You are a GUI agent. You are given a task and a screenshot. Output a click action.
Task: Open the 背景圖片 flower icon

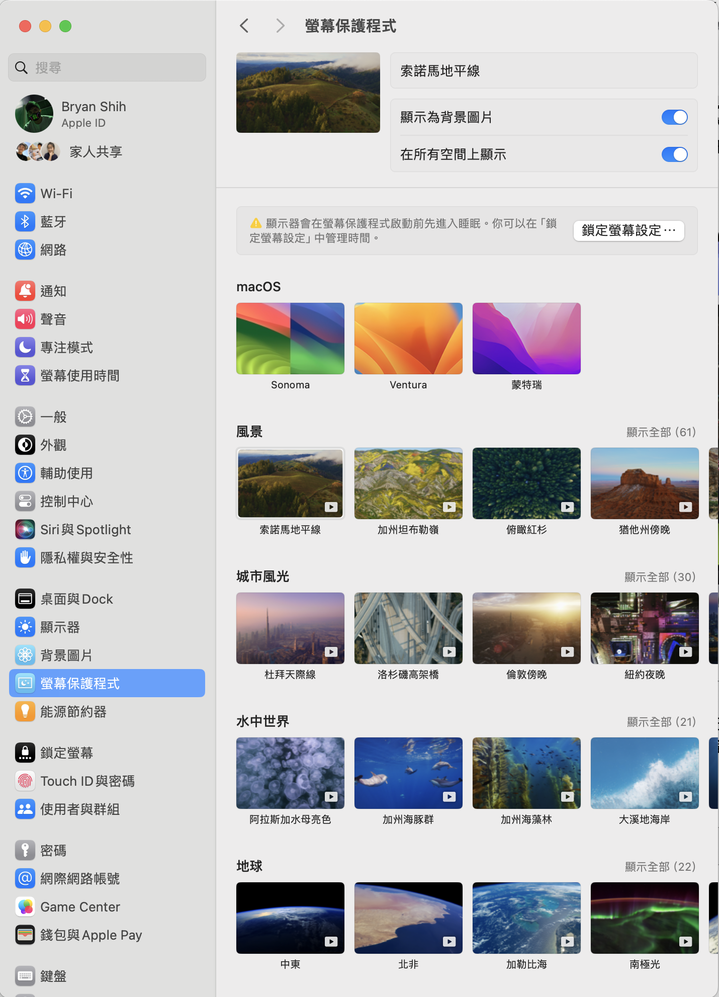(25, 655)
